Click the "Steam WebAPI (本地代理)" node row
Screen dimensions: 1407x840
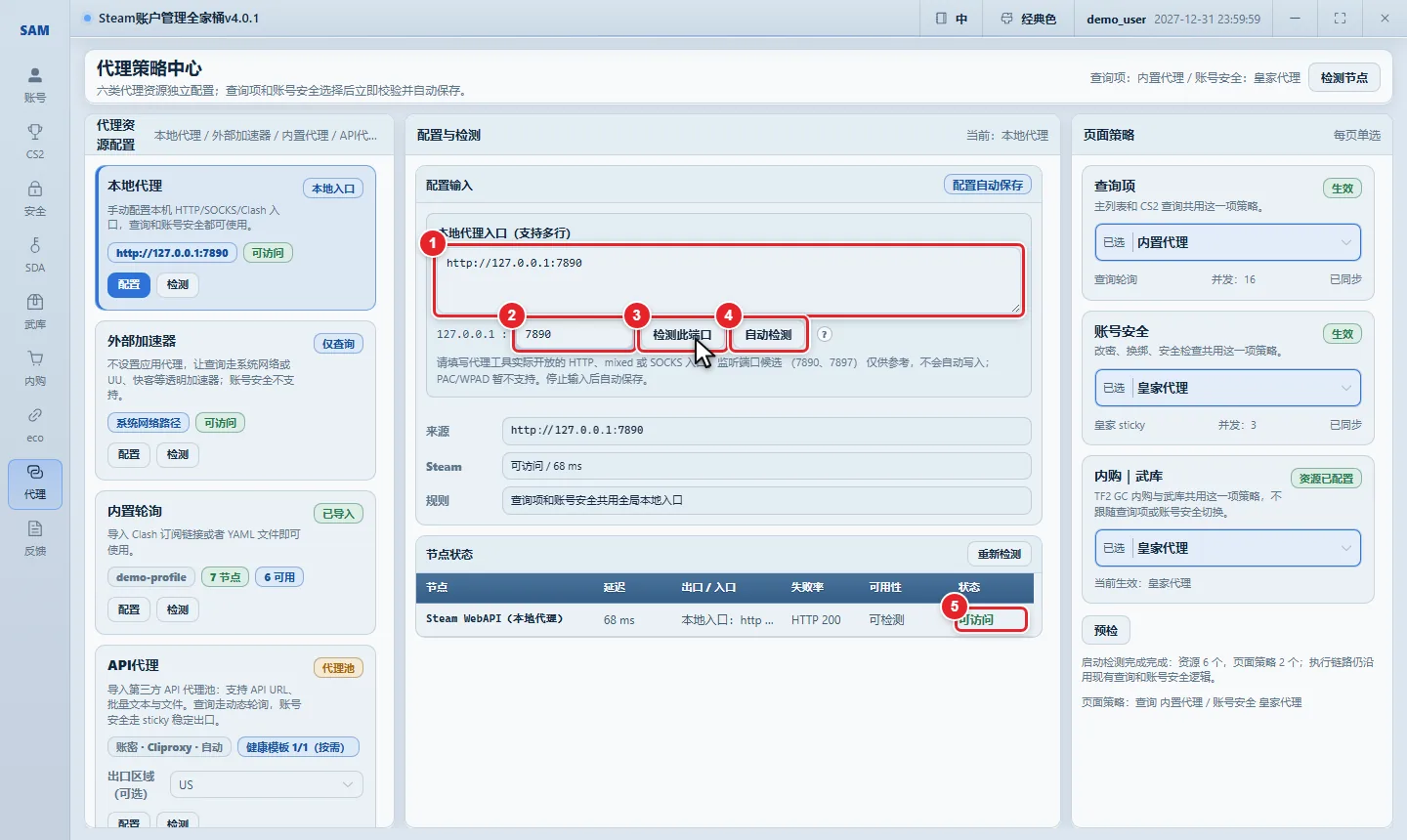click(x=725, y=619)
